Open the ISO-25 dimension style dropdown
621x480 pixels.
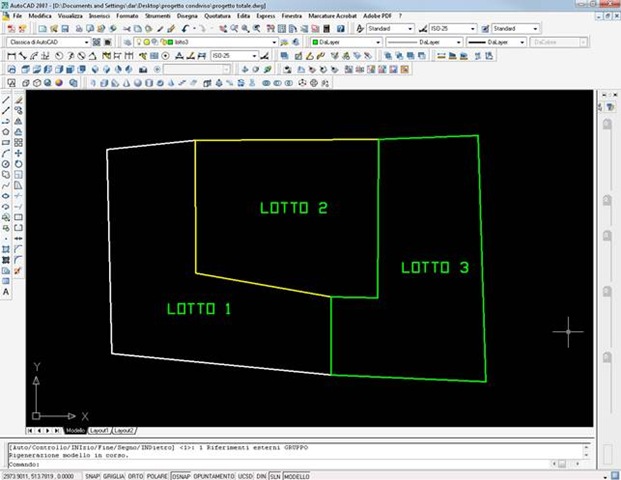(234, 56)
